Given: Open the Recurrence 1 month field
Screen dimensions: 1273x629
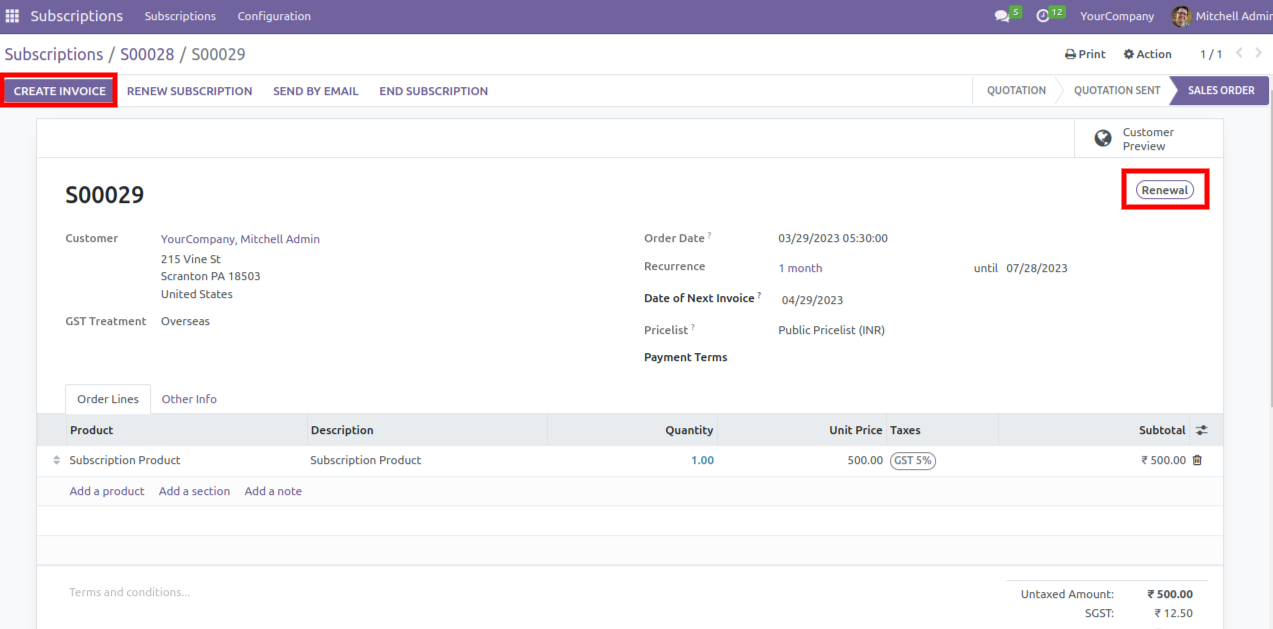Looking at the screenshot, I should click(800, 268).
